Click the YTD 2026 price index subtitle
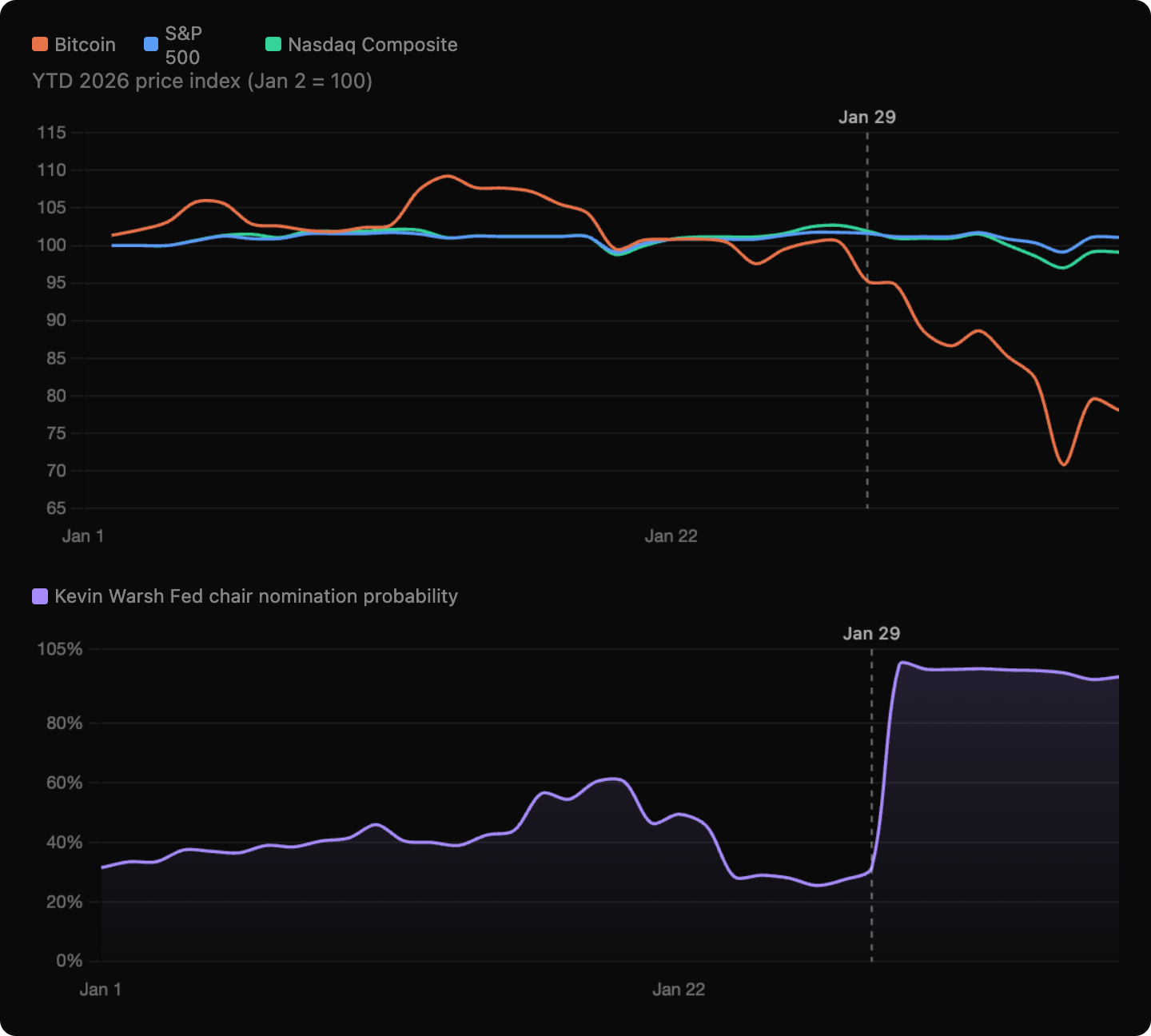This screenshot has height=1036, width=1151. click(202, 82)
